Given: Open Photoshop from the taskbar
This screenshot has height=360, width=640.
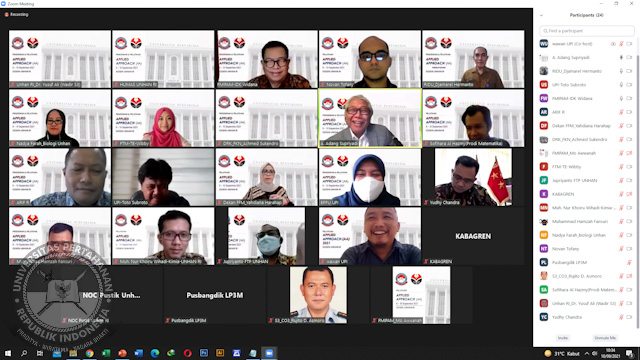Looking at the screenshot, I should (204, 353).
